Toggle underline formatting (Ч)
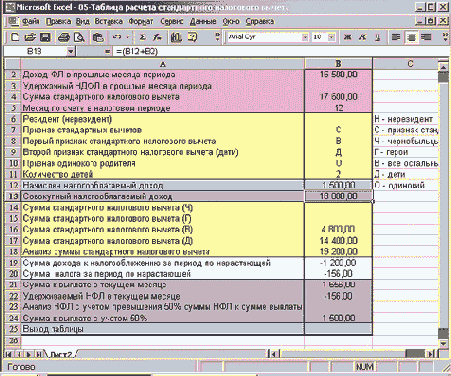Image resolution: width=451 pixels, height=376 pixels. pos(377,37)
